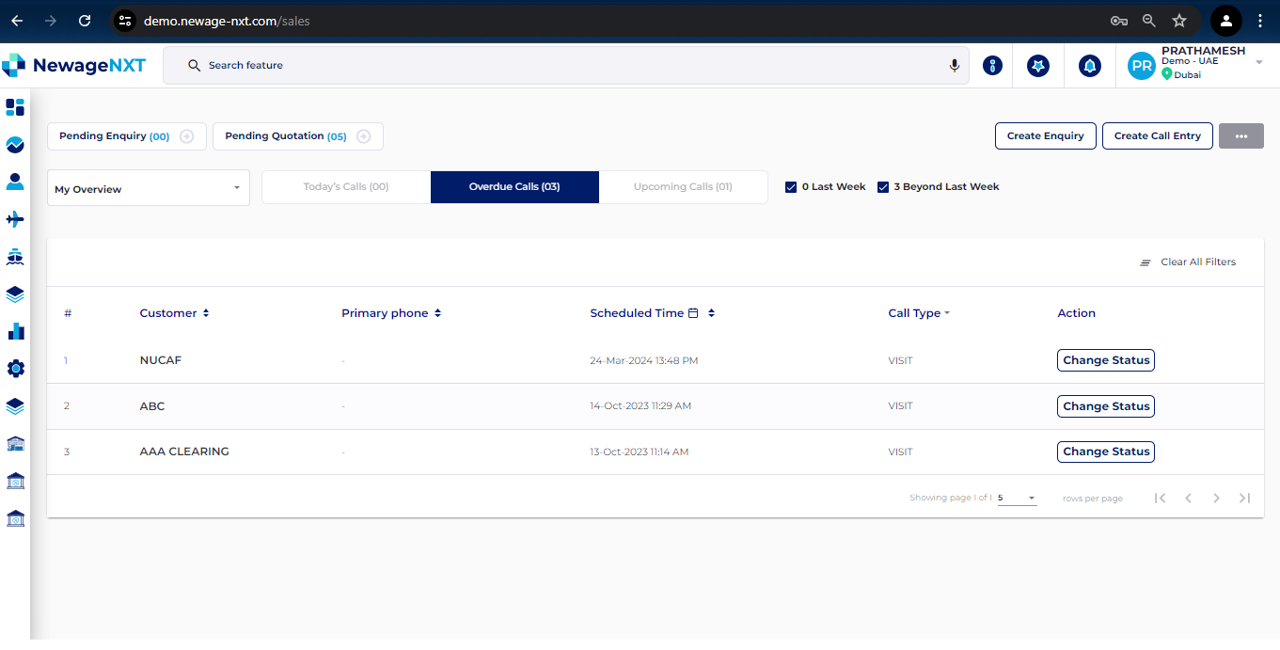The image size is (1280, 650).
Task: Expand the Call Type column filter arrow
Action: [947, 314]
